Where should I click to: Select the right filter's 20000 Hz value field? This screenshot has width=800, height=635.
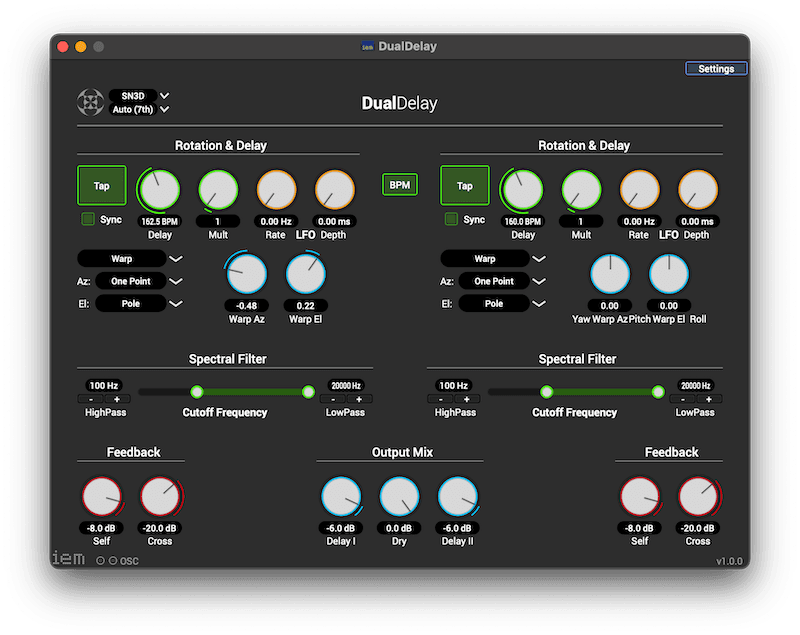[696, 386]
